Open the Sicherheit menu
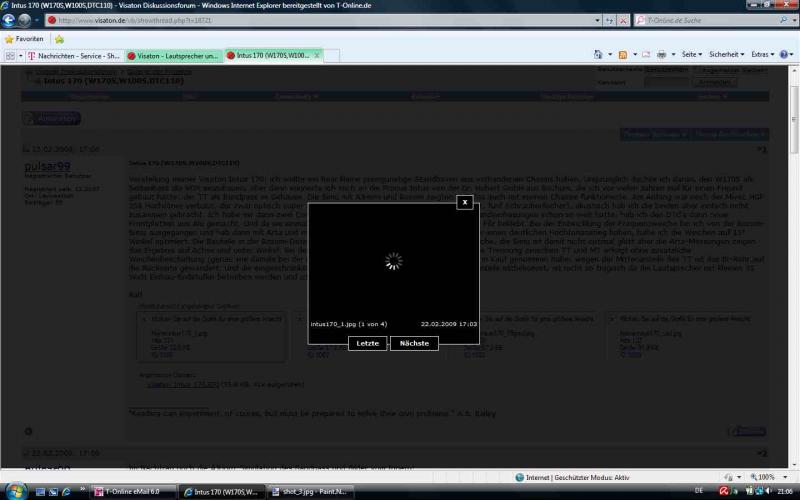800x500 pixels. pyautogui.click(x=727, y=54)
